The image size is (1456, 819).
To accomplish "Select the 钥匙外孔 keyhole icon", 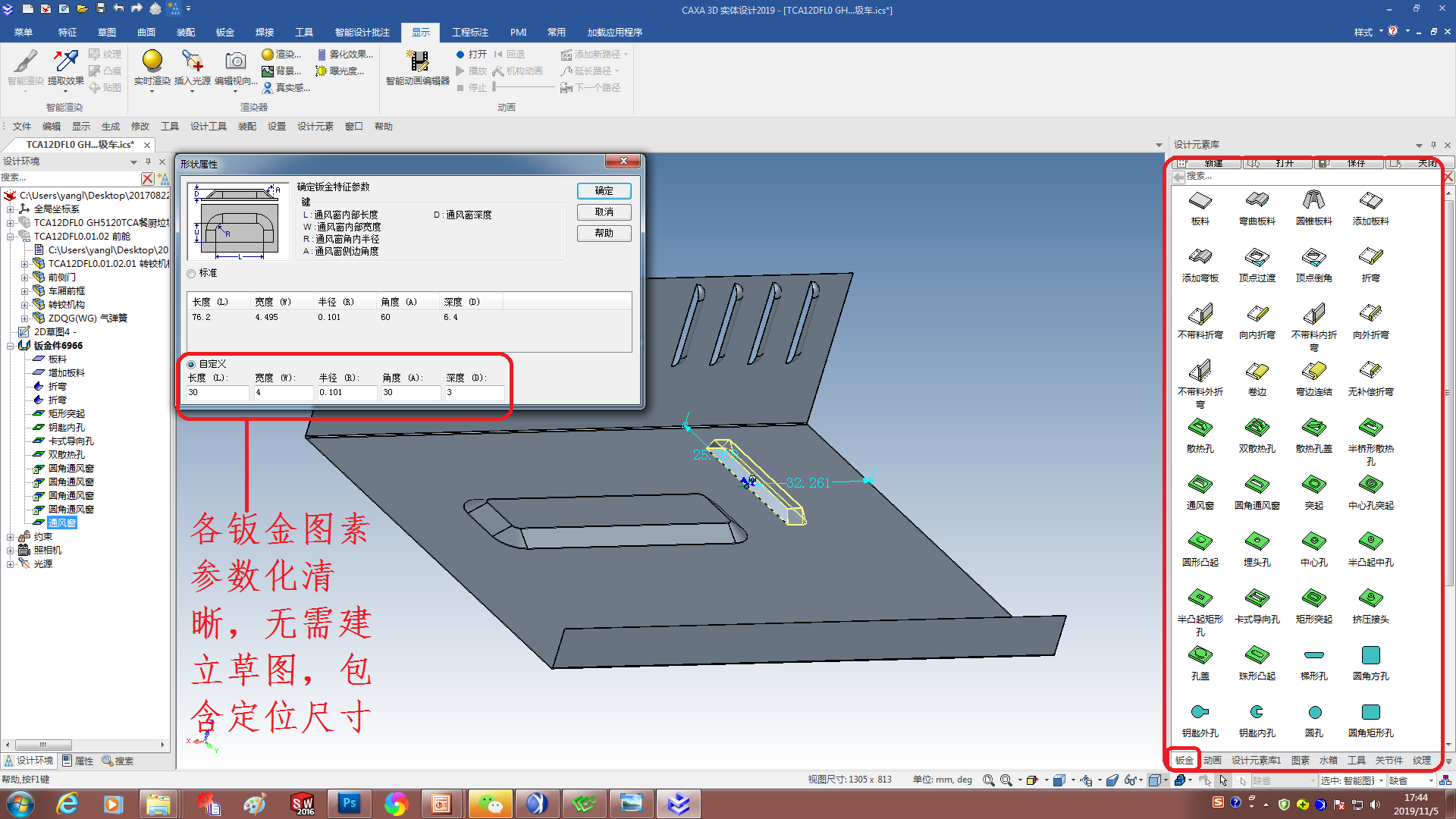I will coord(1200,713).
